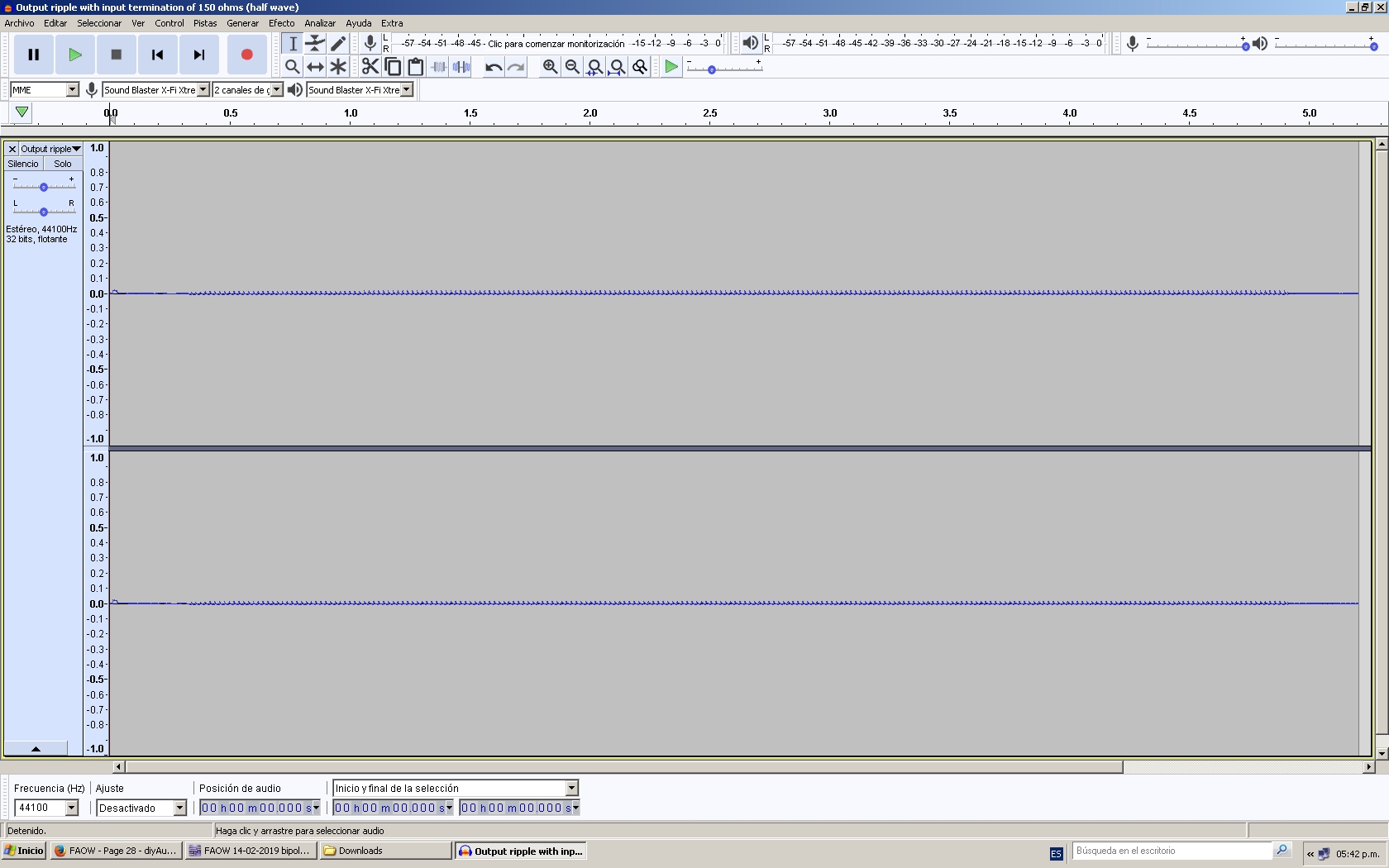The height and width of the screenshot is (868, 1389).
Task: Click the track pan L/R slider
Action: 44,212
